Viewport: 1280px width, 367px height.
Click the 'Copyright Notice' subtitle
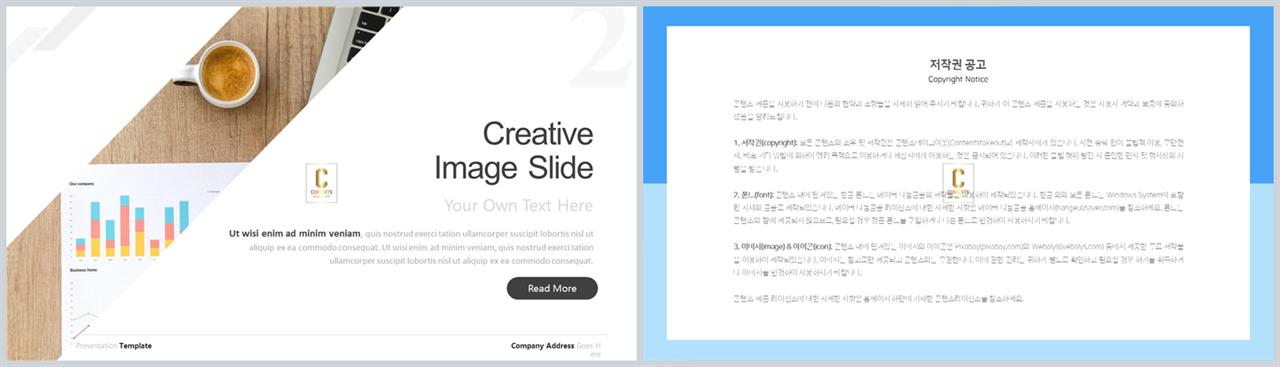(x=958, y=79)
